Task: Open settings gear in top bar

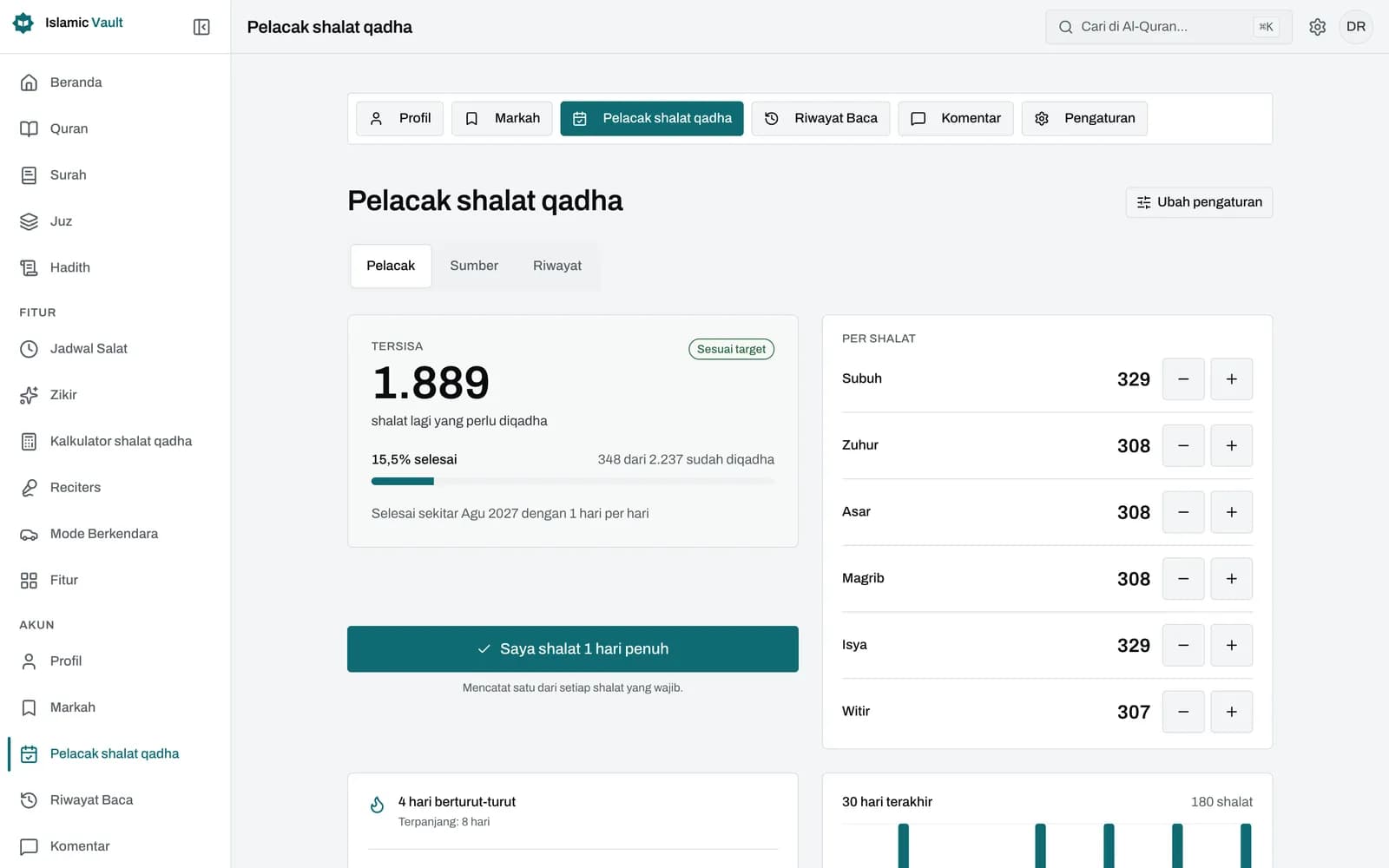Action: click(x=1317, y=27)
